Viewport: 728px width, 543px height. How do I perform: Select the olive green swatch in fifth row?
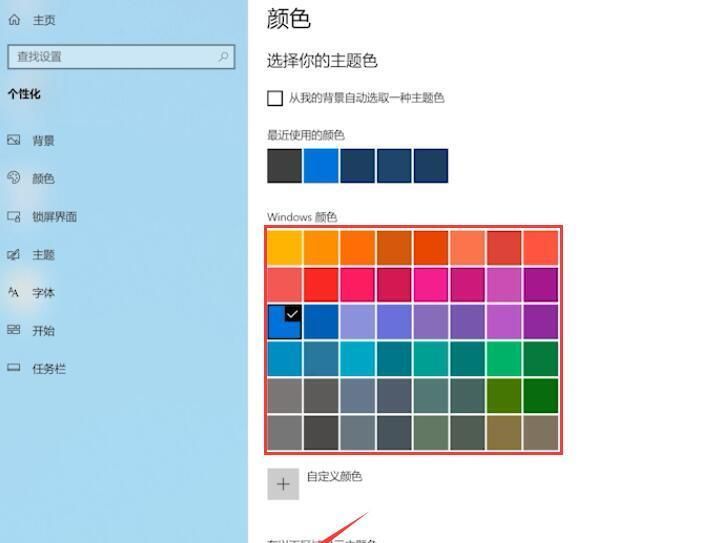coord(504,395)
